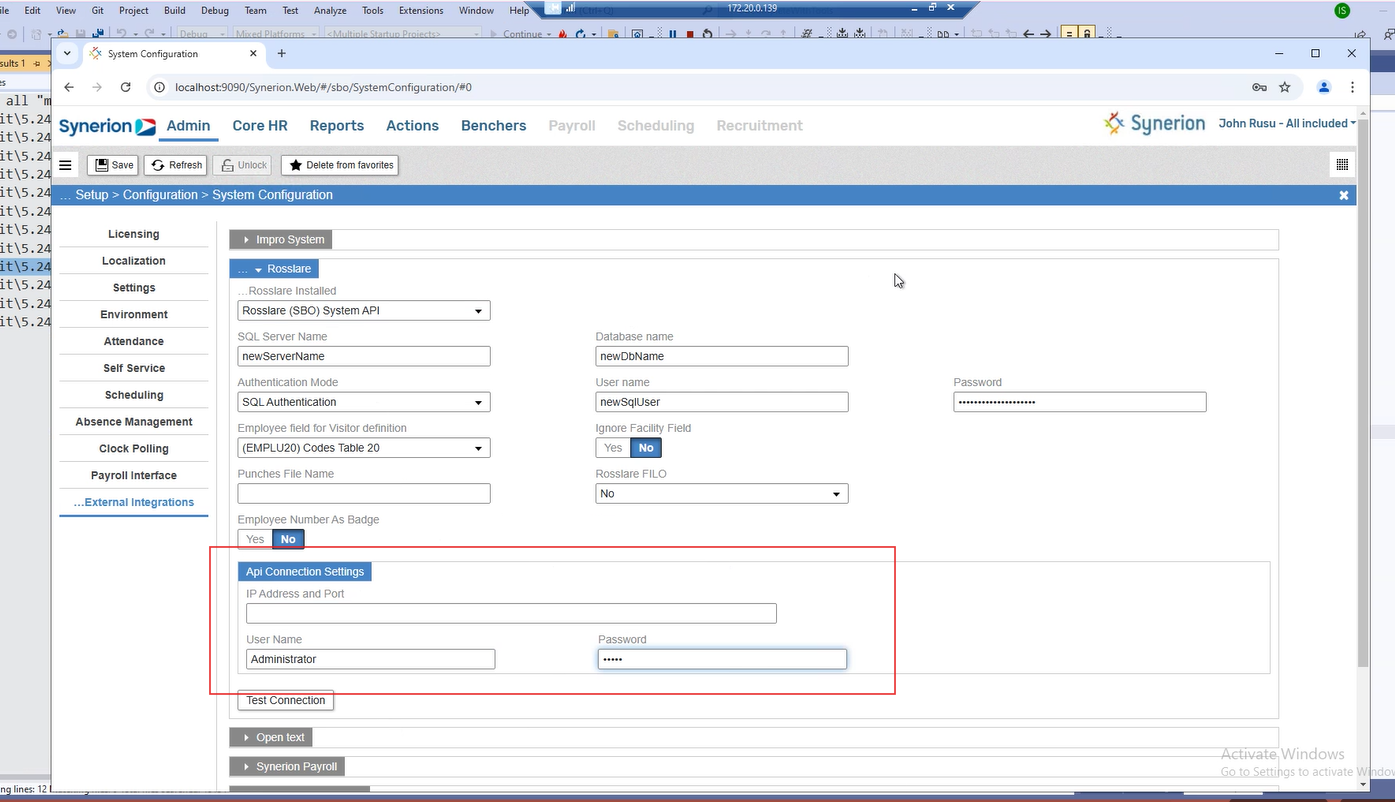1395x802 pixels.
Task: Collapse the Rosslare section
Action: click(275, 269)
